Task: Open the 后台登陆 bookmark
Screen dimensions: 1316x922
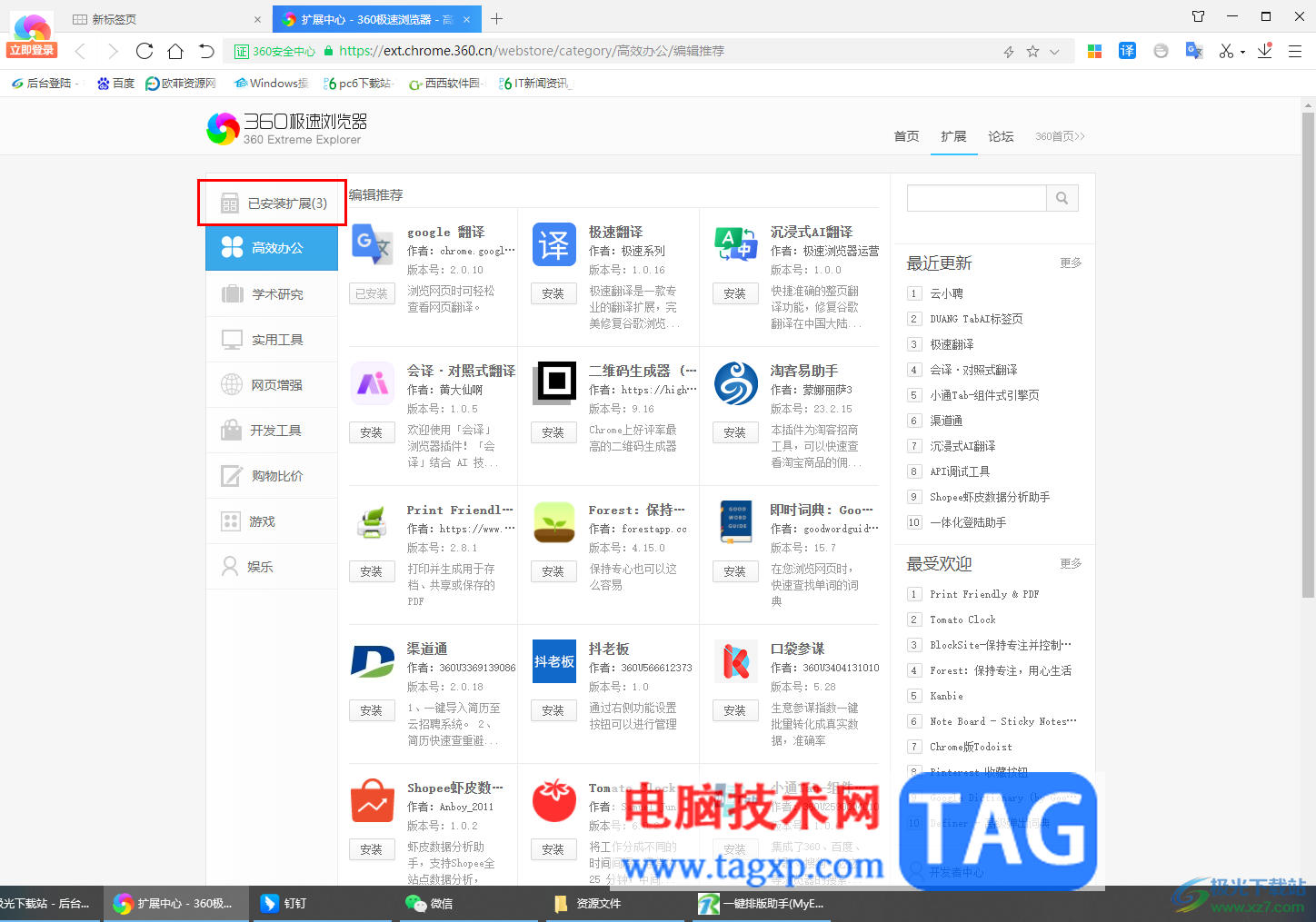Action: (42, 84)
